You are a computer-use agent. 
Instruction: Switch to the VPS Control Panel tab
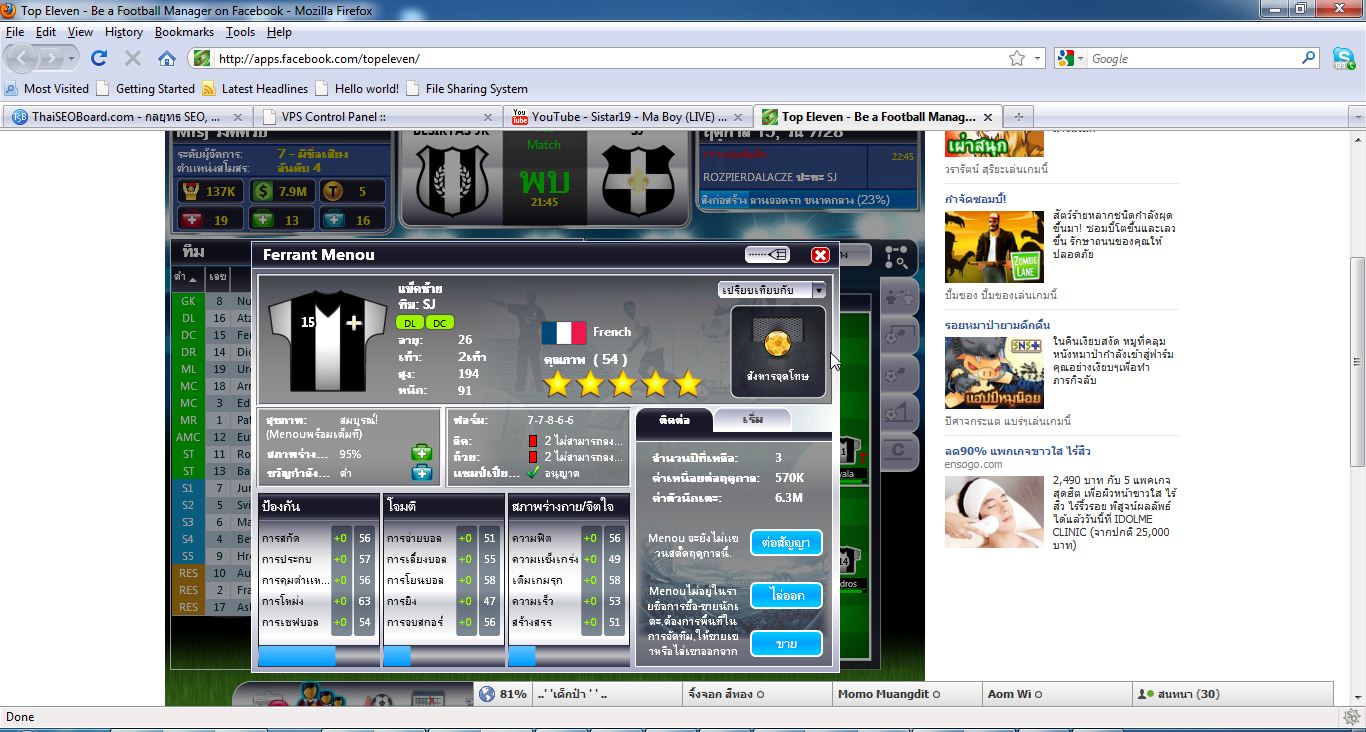tap(376, 117)
